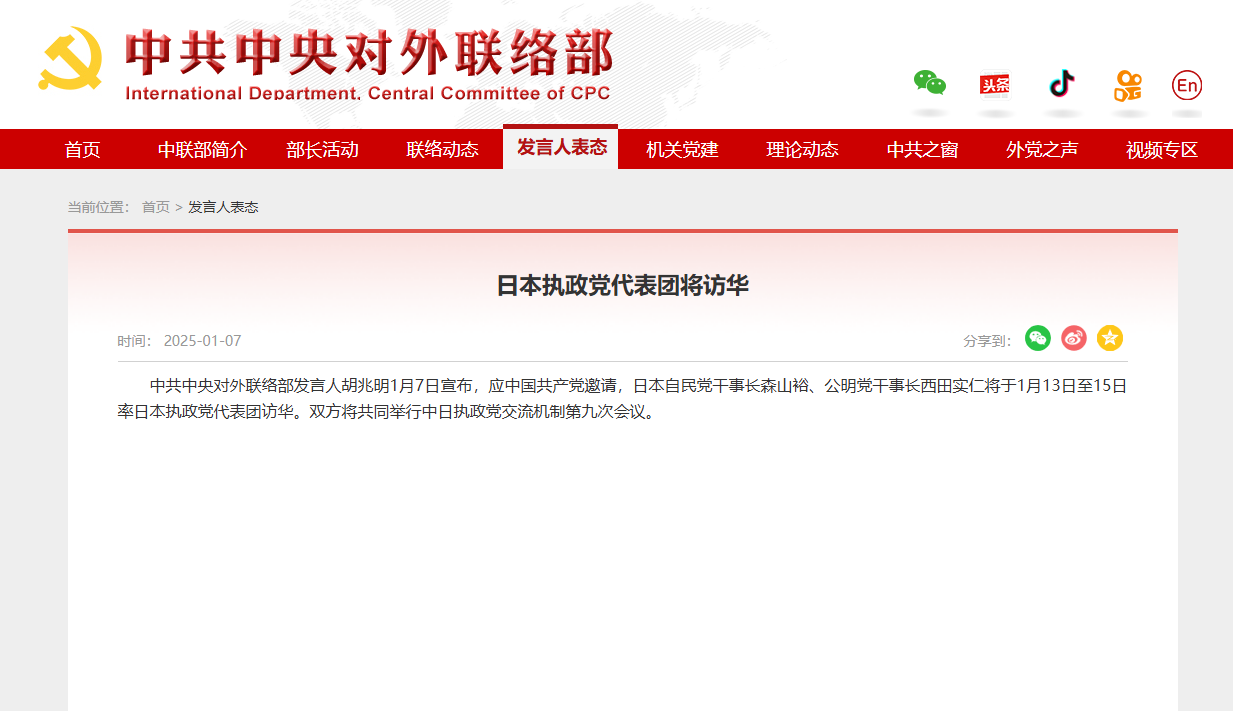Open the WeChat icon in header
1233x711 pixels.
click(x=929, y=83)
